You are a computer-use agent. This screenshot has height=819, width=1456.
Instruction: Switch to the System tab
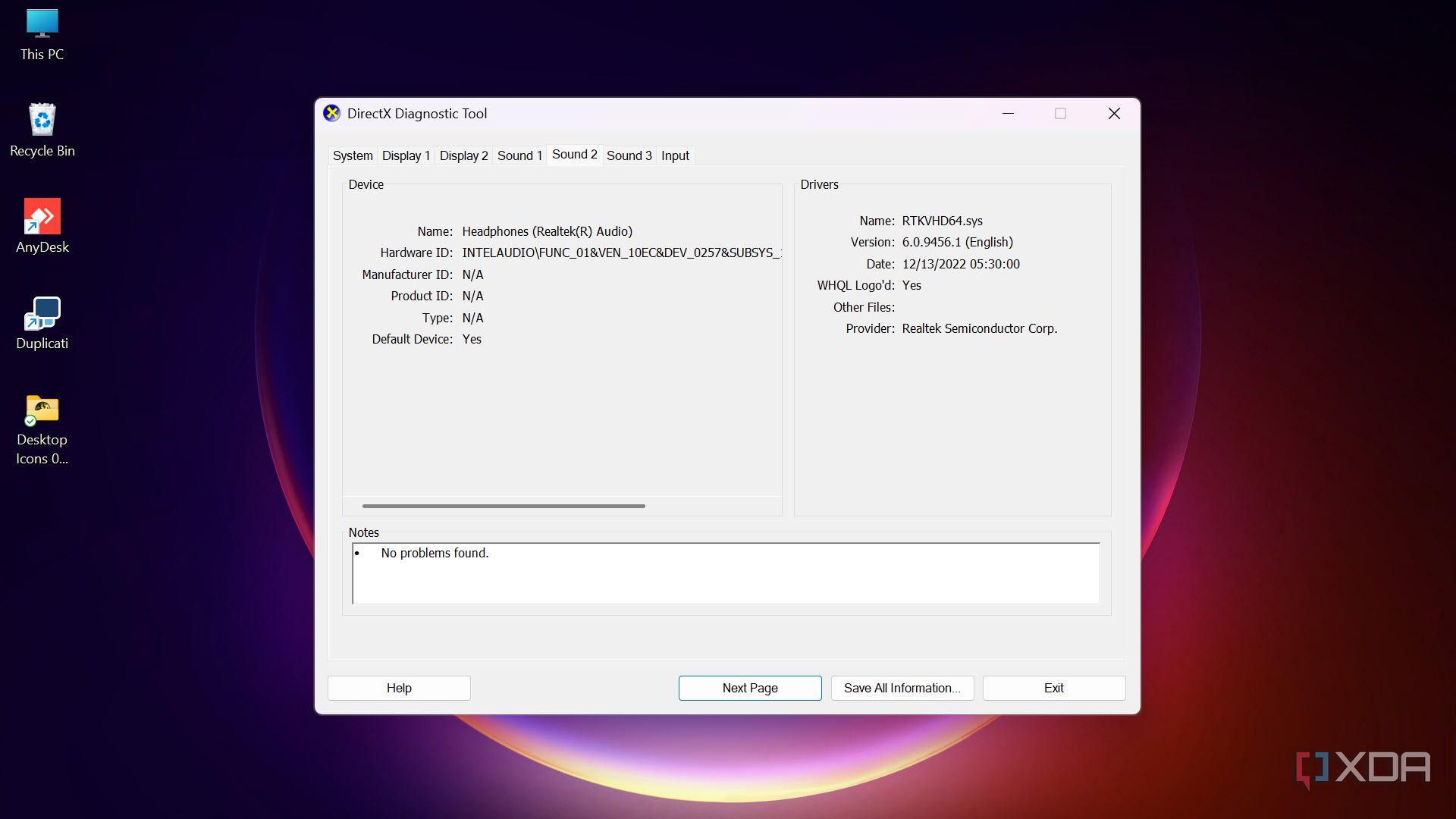click(x=353, y=155)
